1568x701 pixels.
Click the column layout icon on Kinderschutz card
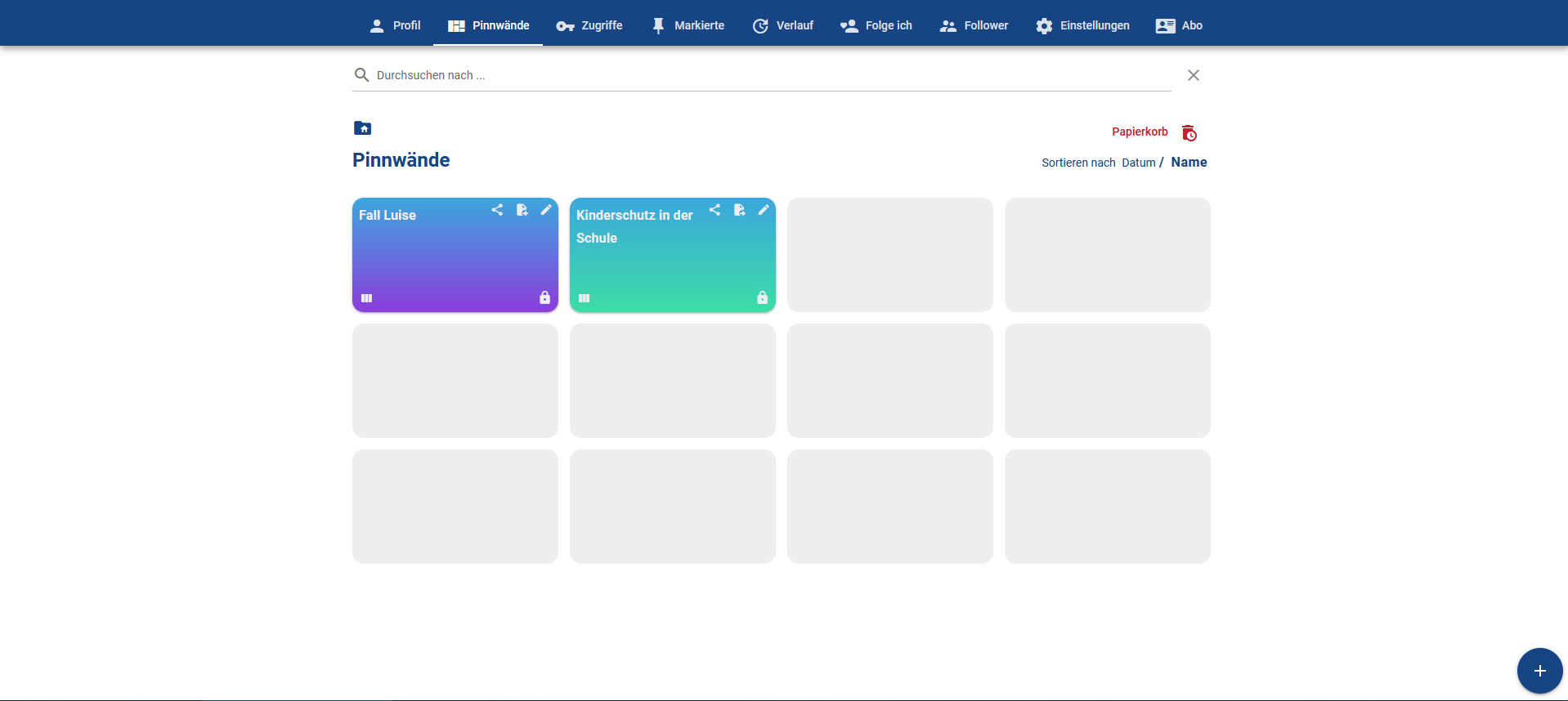coord(584,298)
